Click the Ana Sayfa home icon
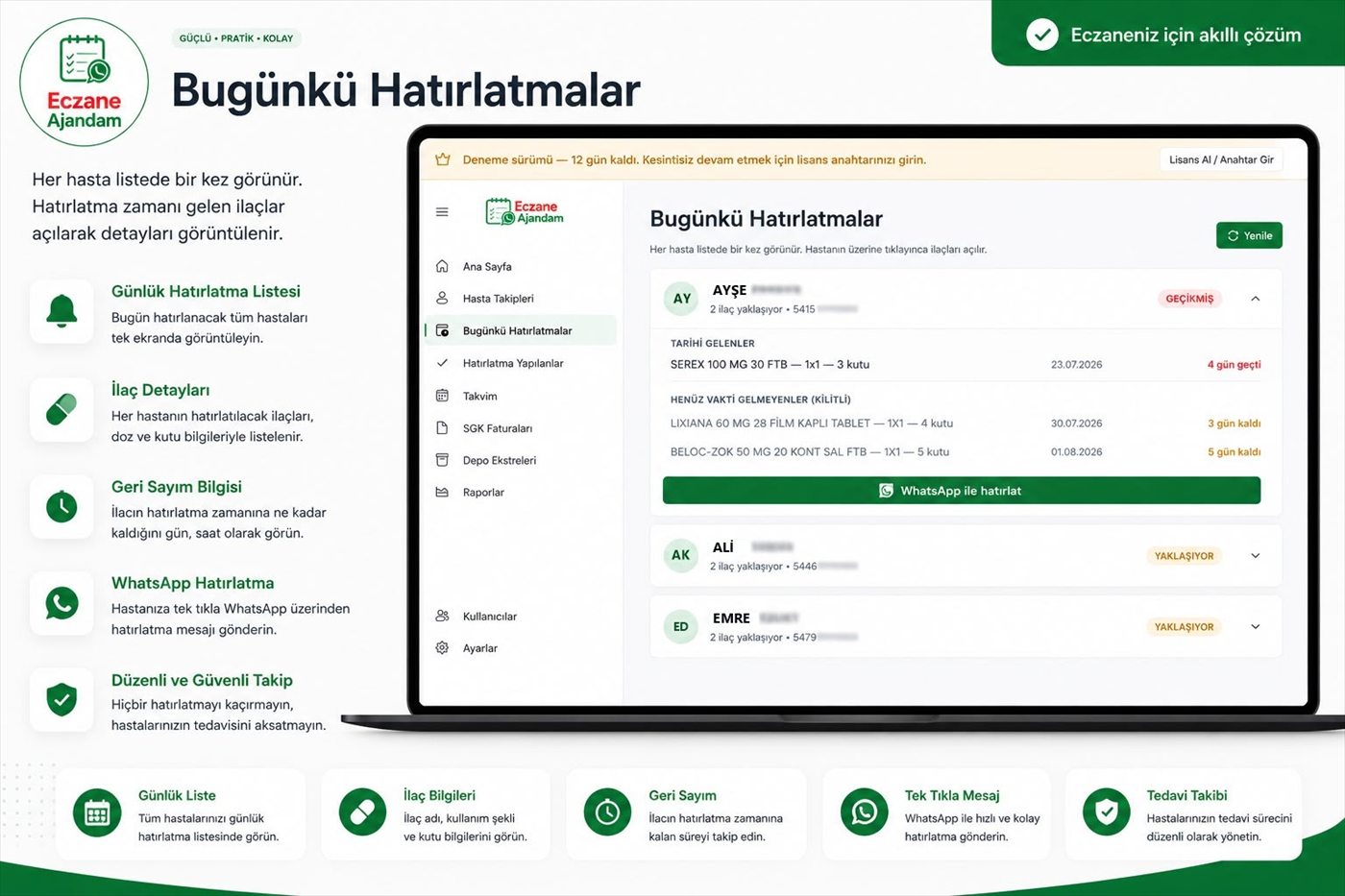The height and width of the screenshot is (896, 1345). (442, 266)
